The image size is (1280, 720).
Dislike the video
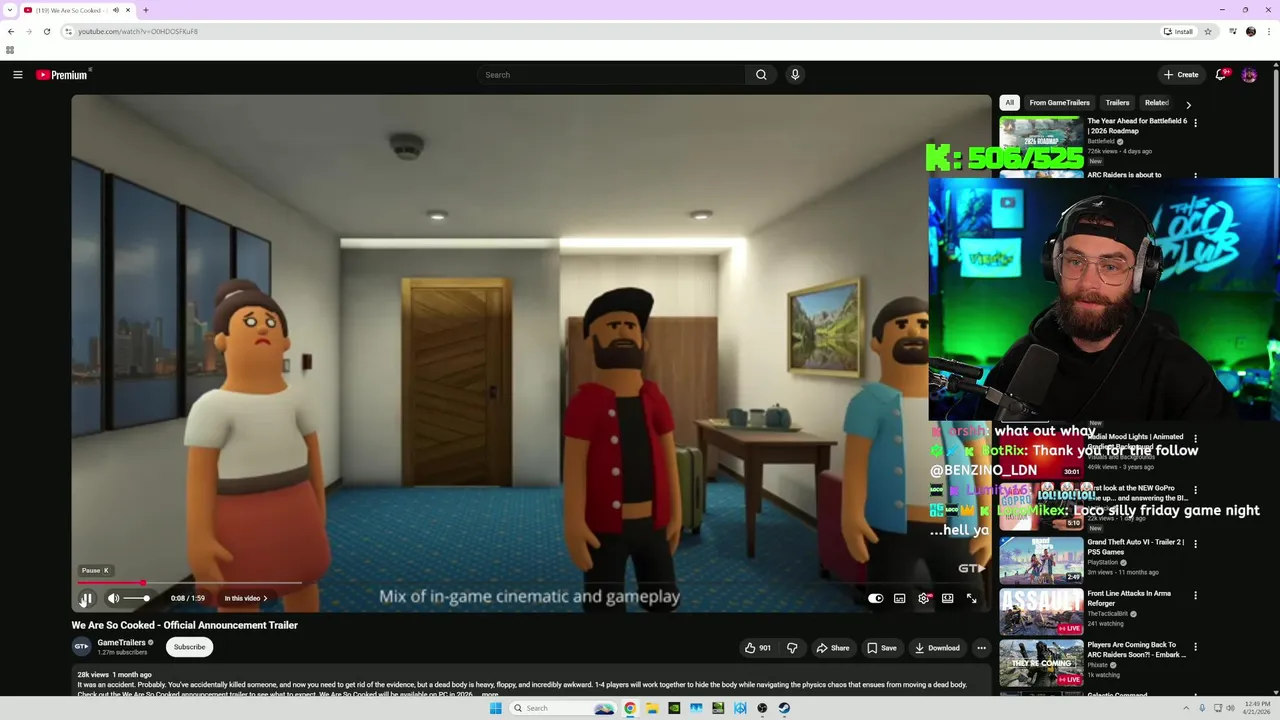792,648
